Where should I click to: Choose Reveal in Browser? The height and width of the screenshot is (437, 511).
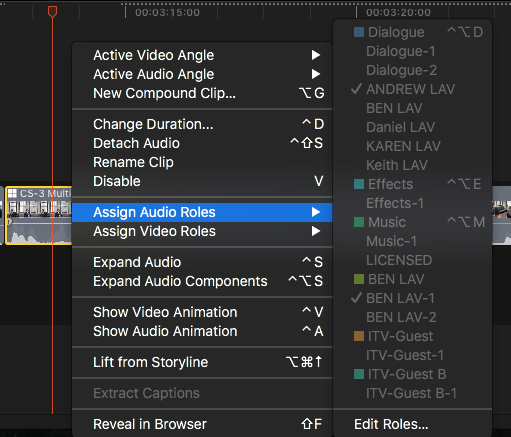pyautogui.click(x=202, y=424)
